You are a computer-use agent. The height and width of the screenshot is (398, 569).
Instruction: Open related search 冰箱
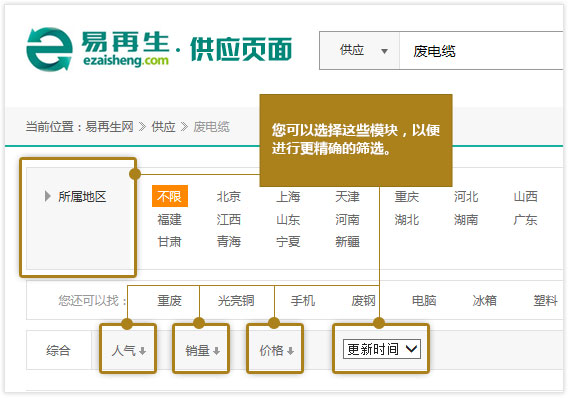pyautogui.click(x=484, y=300)
